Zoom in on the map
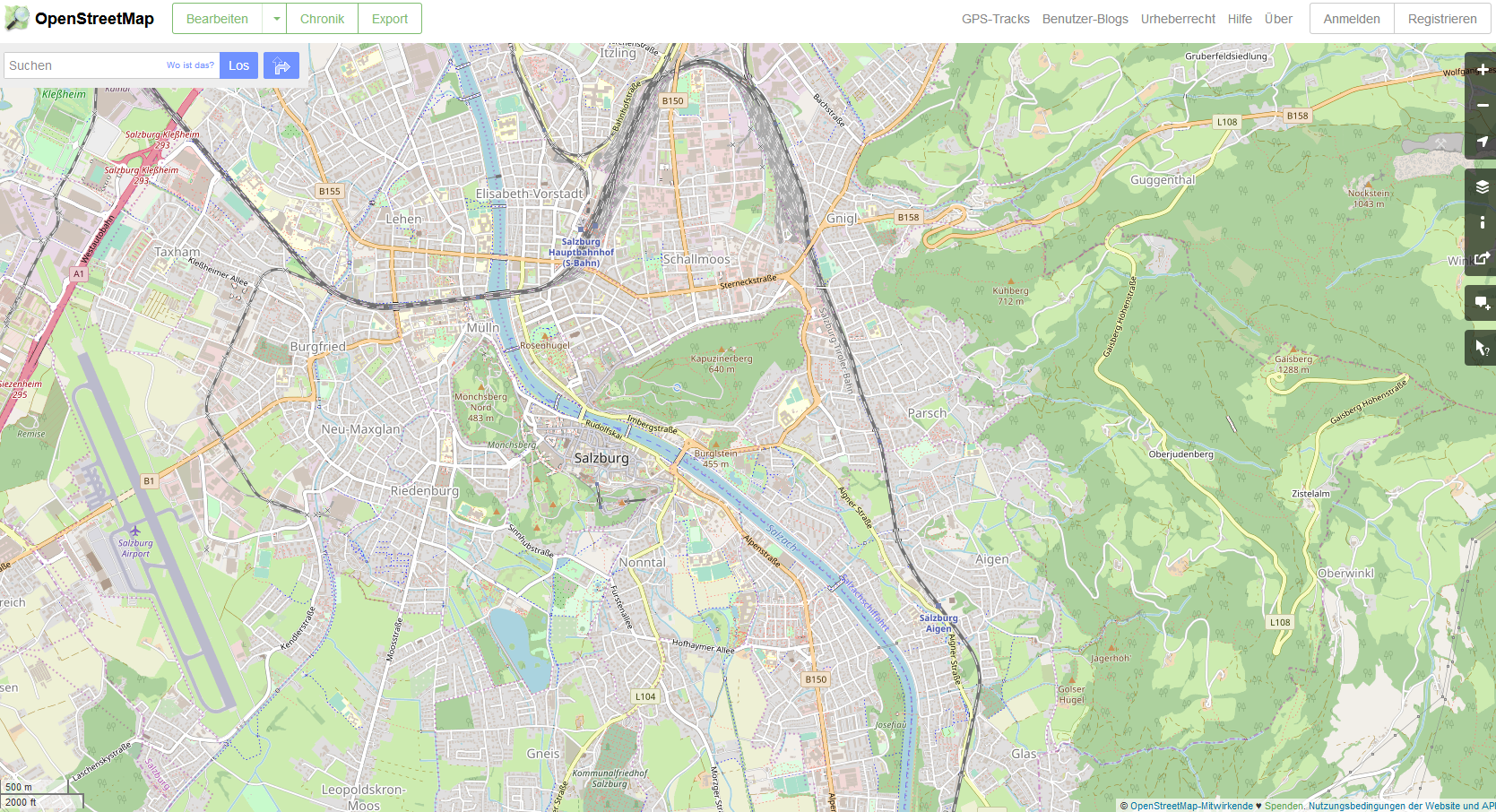Screen dimensions: 1496x812 [1483, 69]
